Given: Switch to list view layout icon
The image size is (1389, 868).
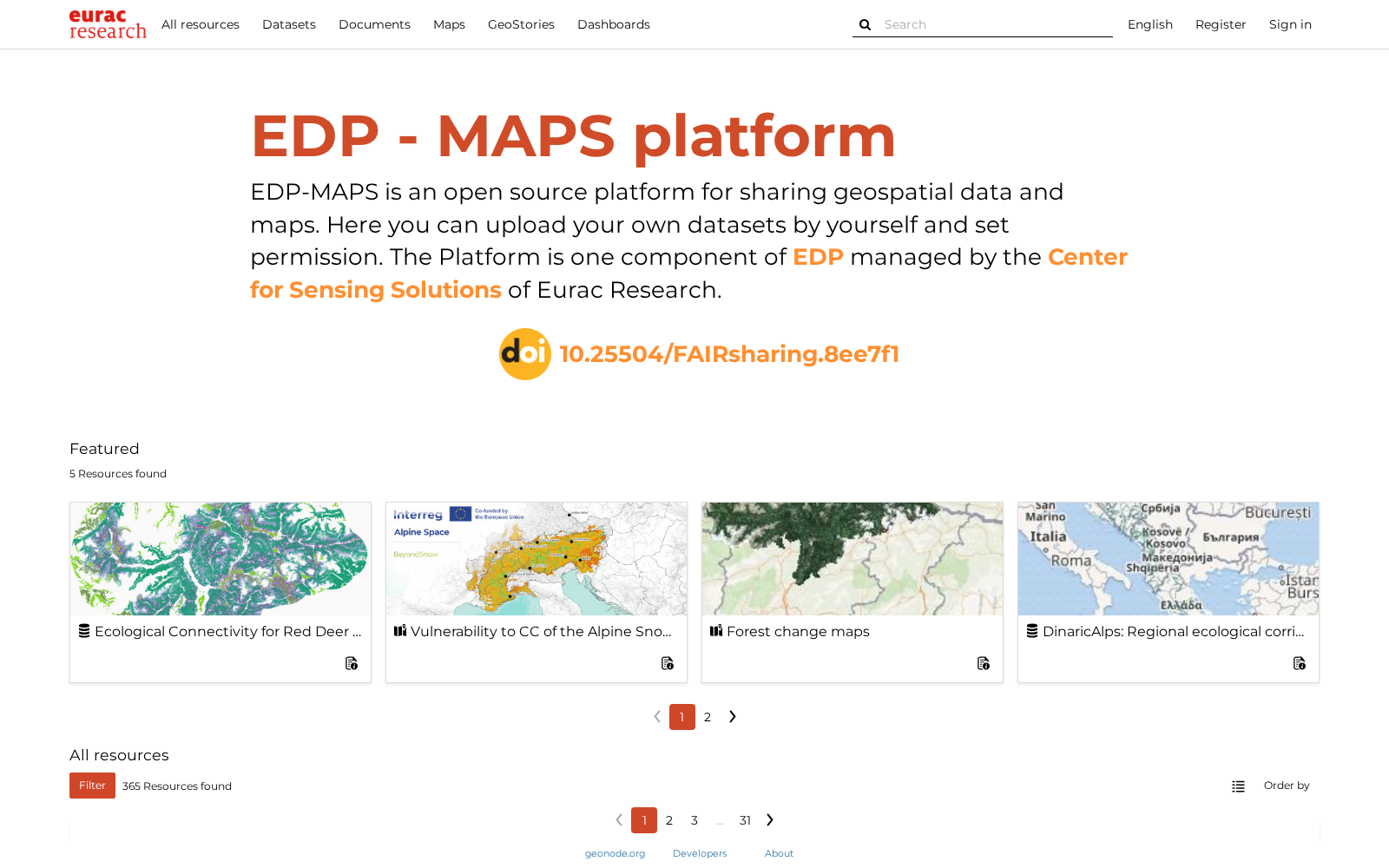Looking at the screenshot, I should (x=1238, y=786).
